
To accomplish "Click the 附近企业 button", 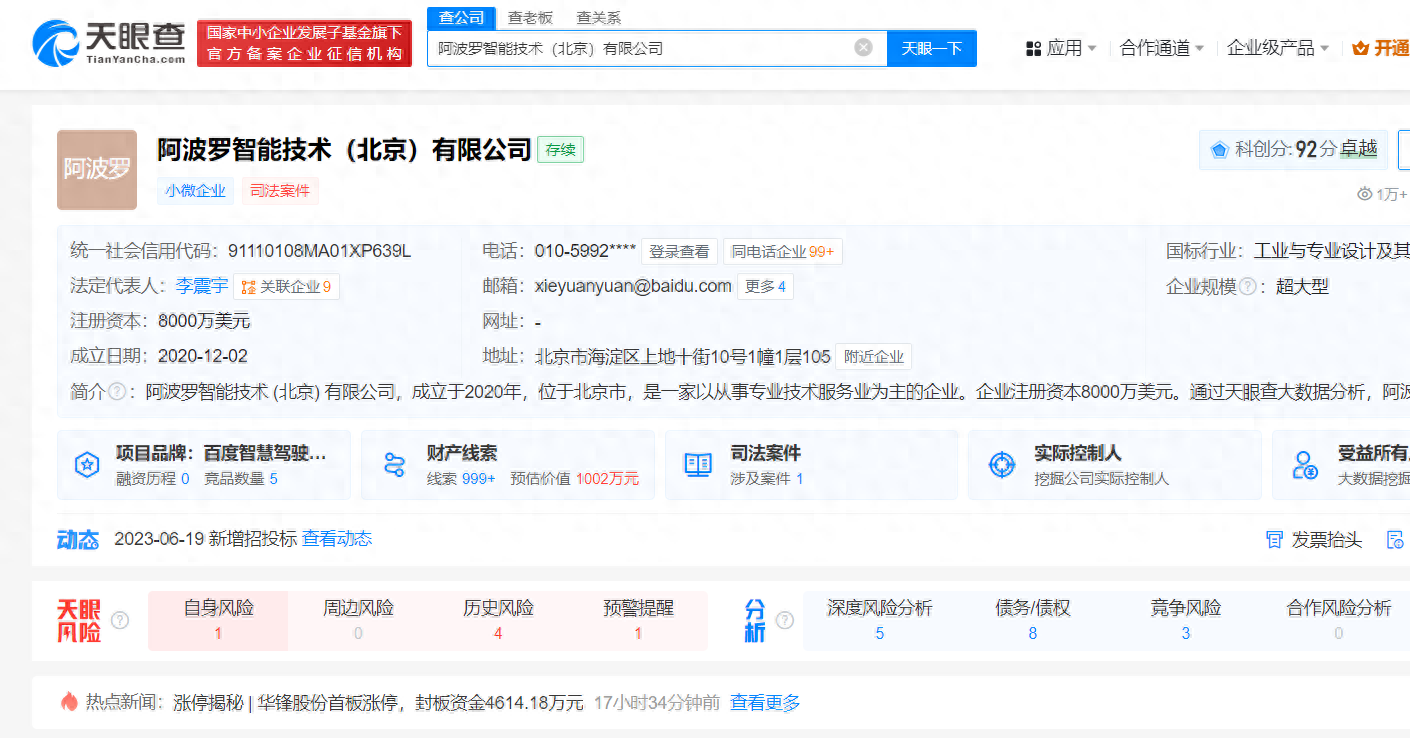I will point(873,357).
